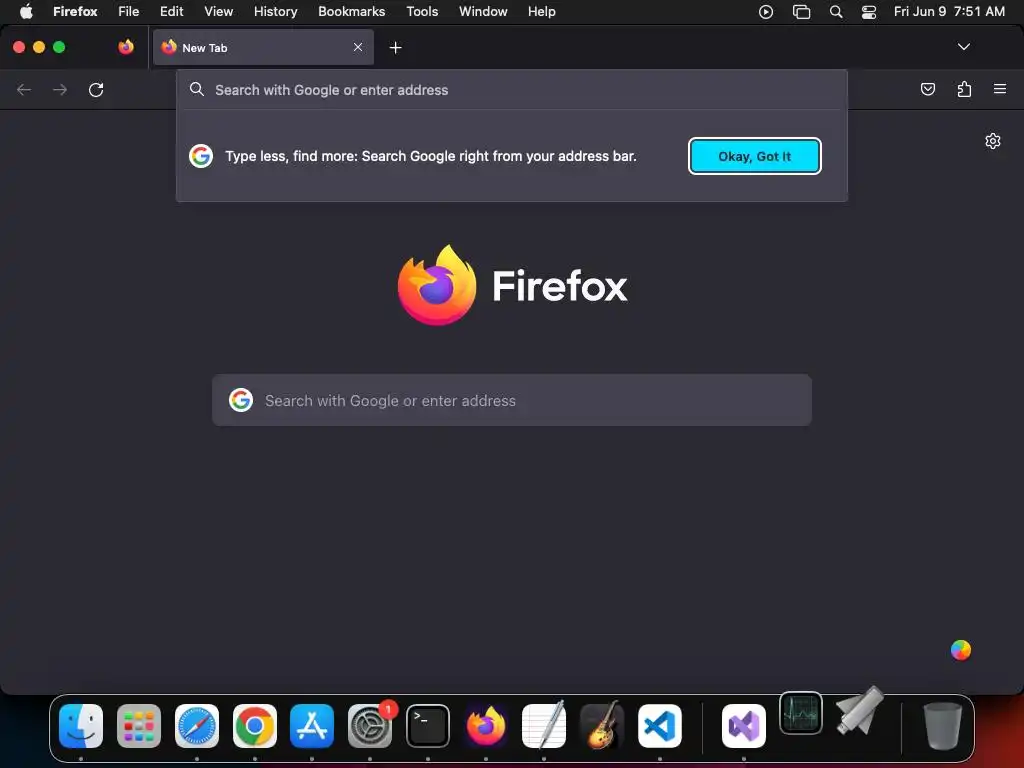Open the History menu
1024x768 pixels.
(276, 12)
